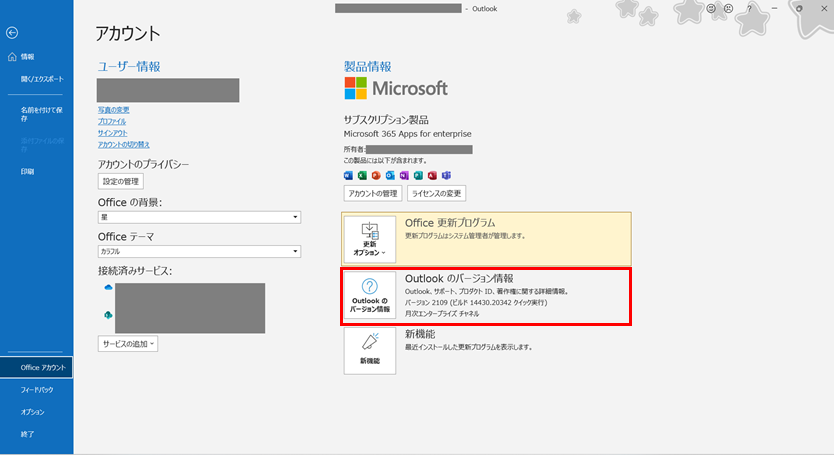Click the SharePoint icon in connected services
This screenshot has height=455, width=834.
pos(108,315)
